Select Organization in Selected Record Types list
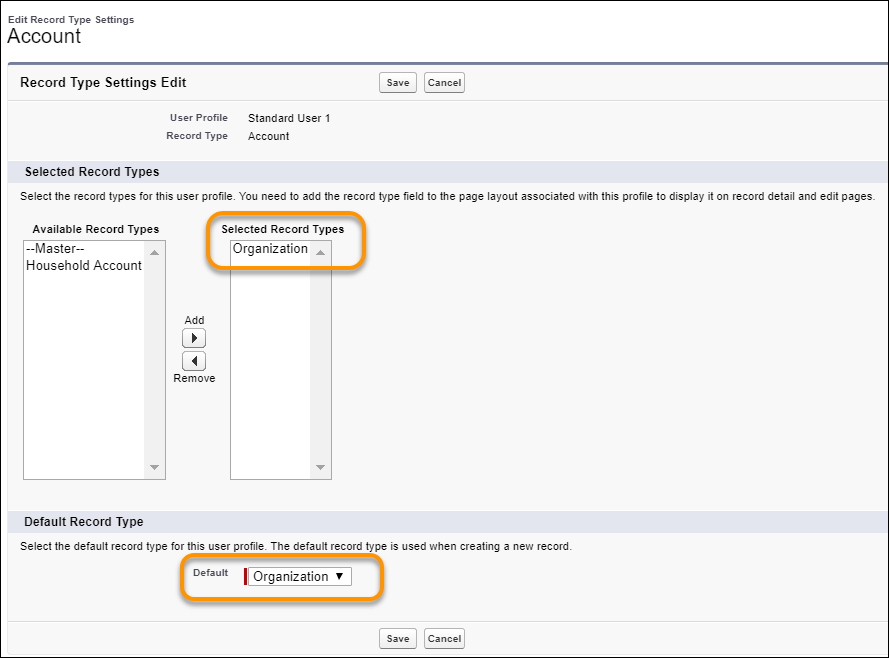Image resolution: width=889 pixels, height=658 pixels. [270, 249]
